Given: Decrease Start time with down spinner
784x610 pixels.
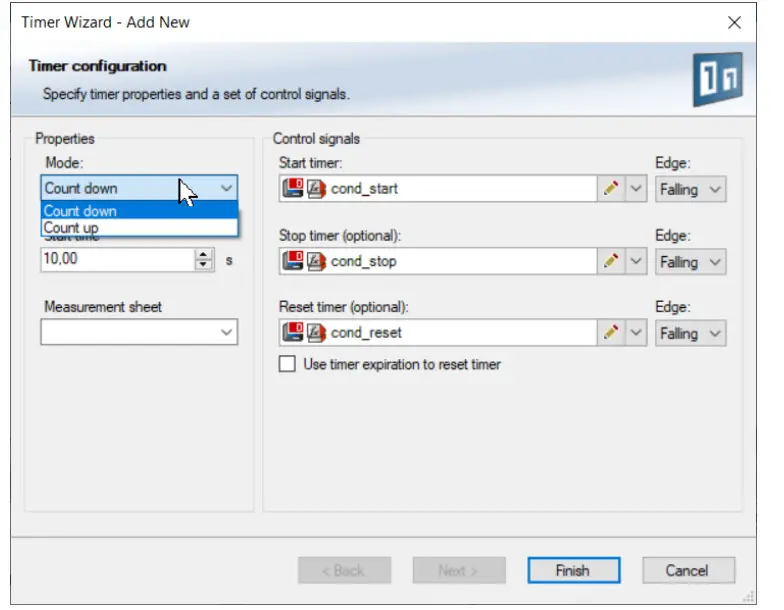Looking at the screenshot, I should (x=203, y=265).
